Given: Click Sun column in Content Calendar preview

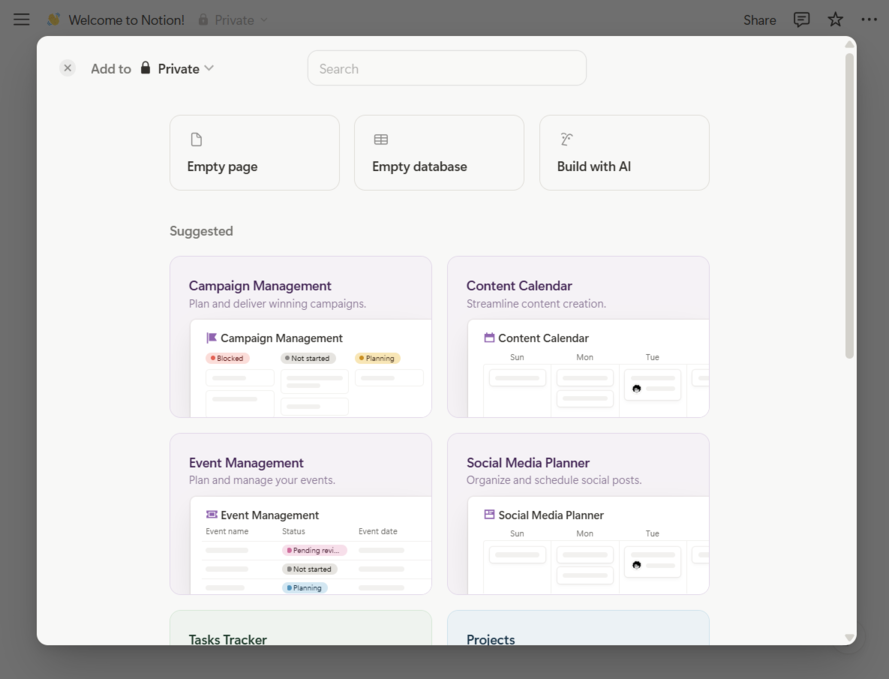Looking at the screenshot, I should (x=517, y=357).
